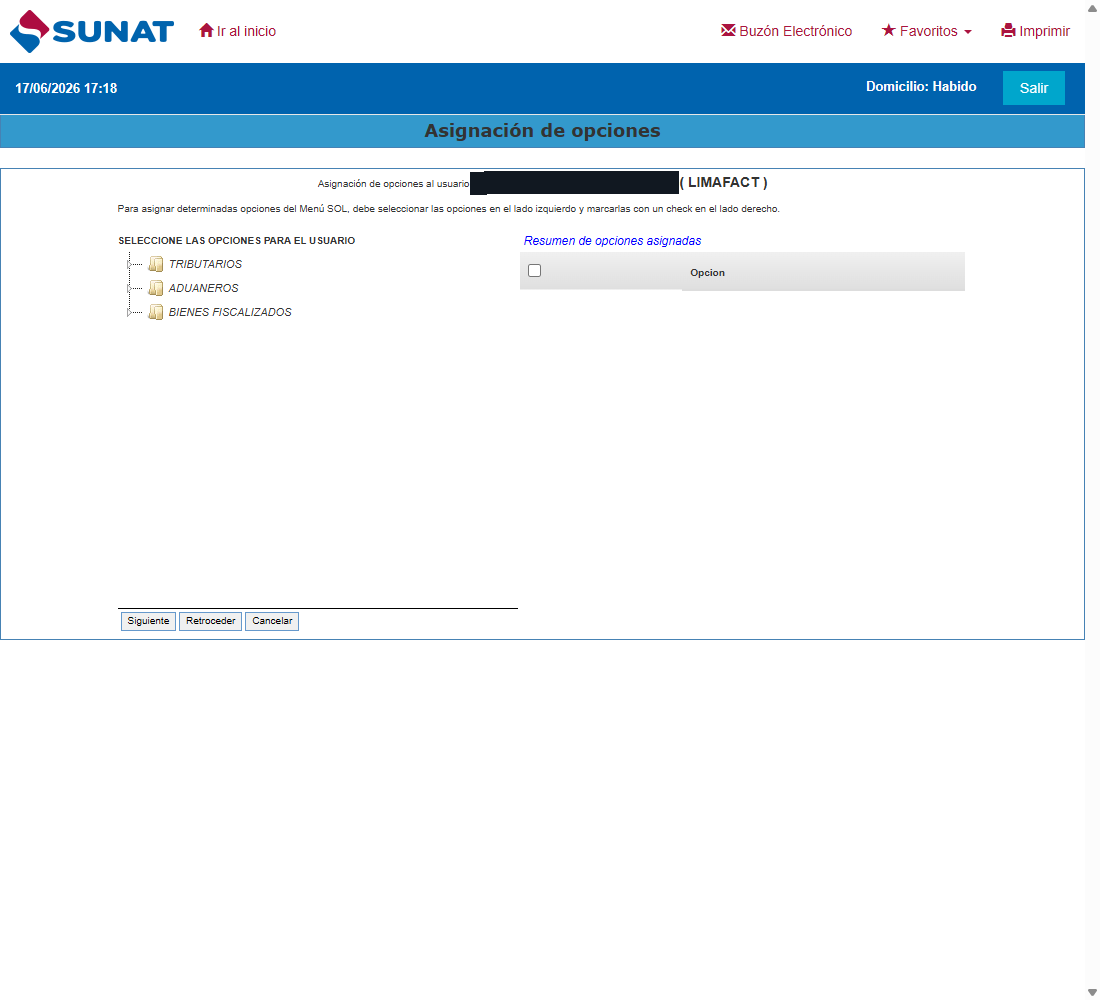Click the Domicilio: Habido status text
1100x1000 pixels.
[921, 86]
